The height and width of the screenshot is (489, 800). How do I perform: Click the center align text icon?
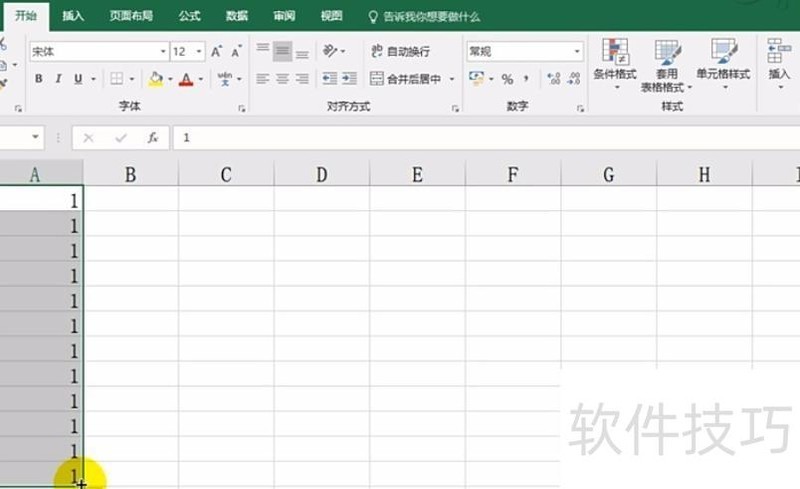click(282, 79)
